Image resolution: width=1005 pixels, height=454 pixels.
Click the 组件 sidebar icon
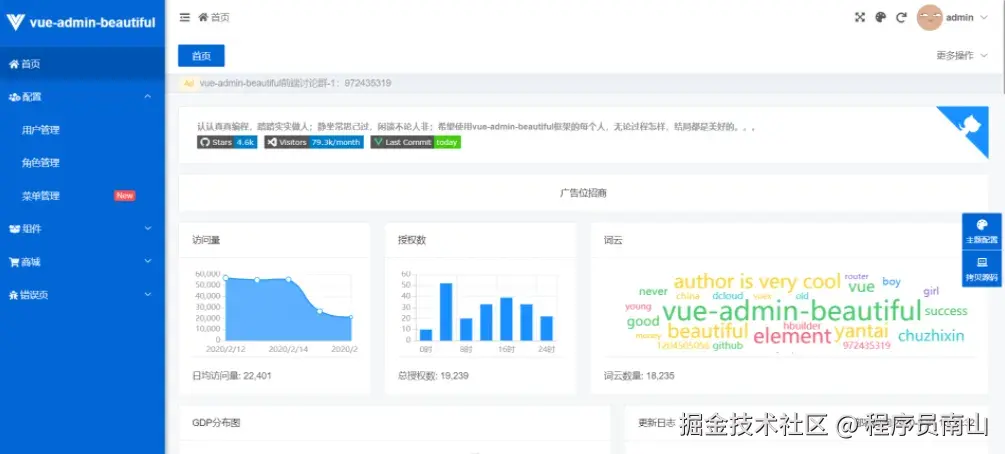tap(14, 229)
